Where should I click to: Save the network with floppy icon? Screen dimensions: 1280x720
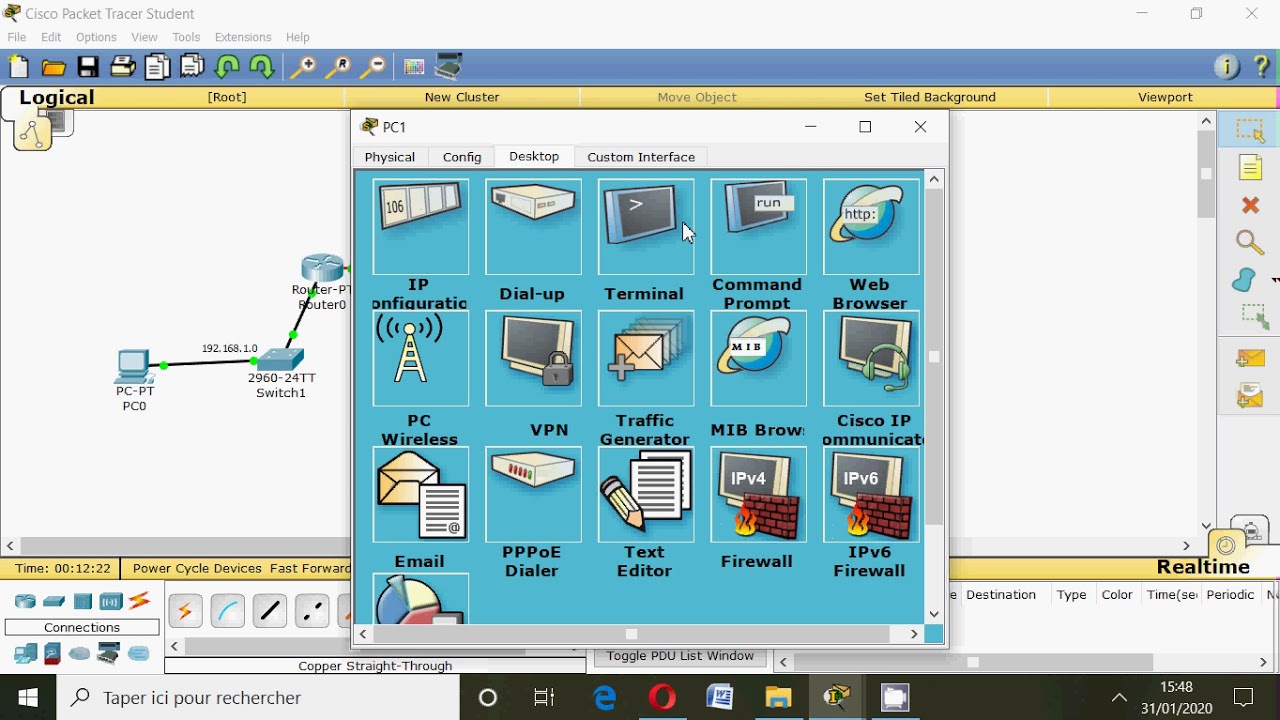coord(88,67)
